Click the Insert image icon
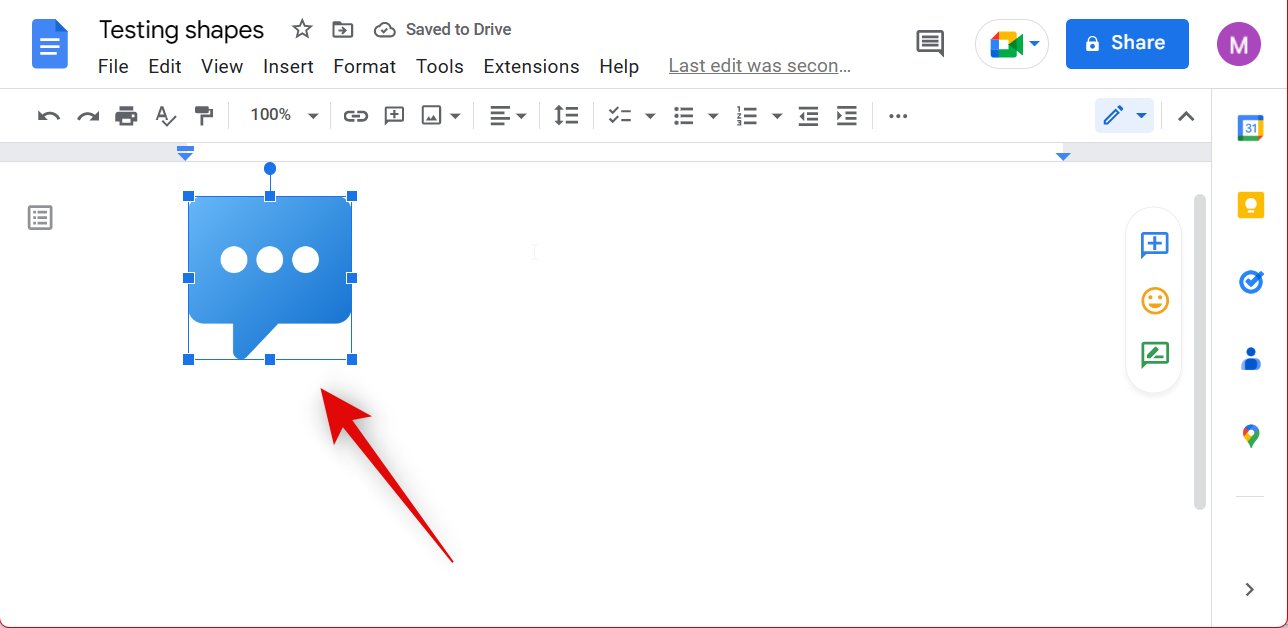This screenshot has width=1288, height=628. pos(431,116)
